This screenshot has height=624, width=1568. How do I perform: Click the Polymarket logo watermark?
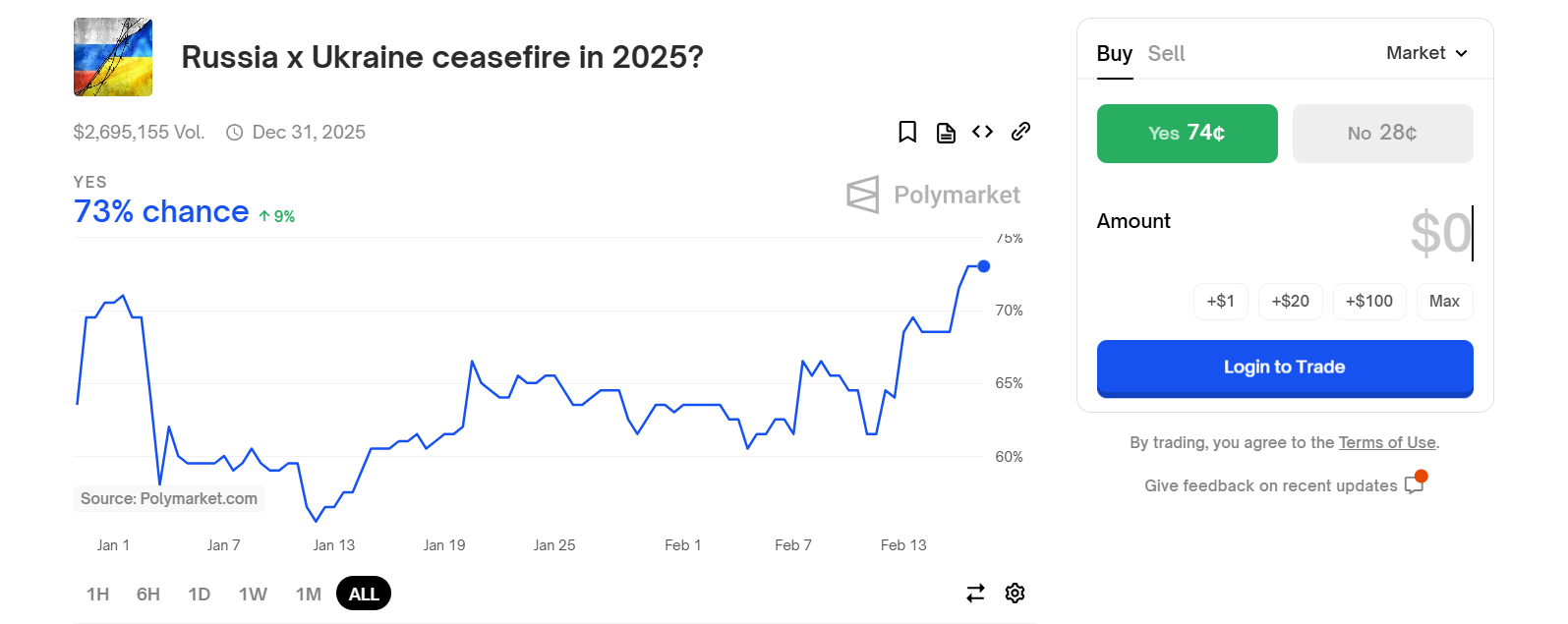tap(933, 195)
